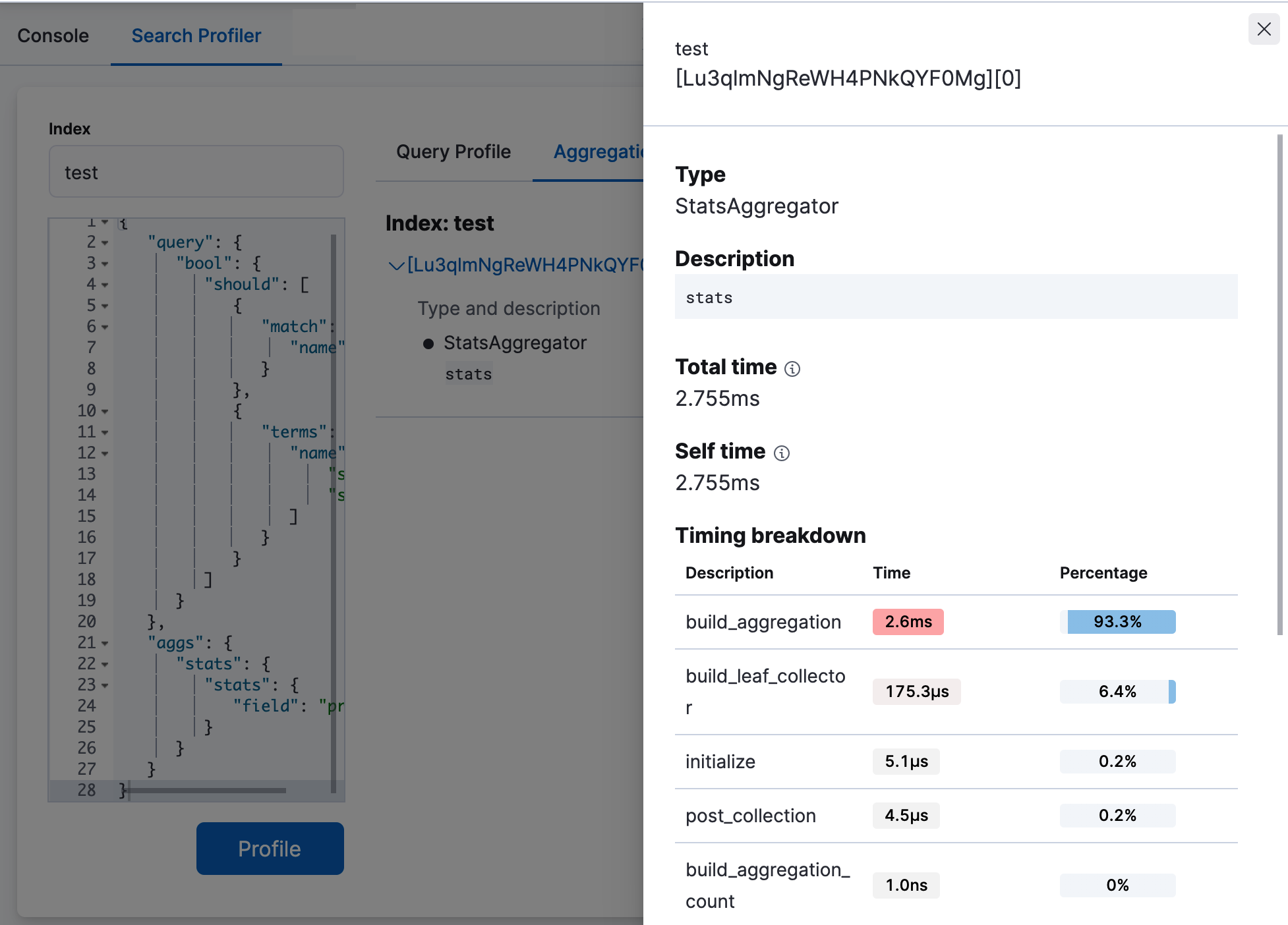Open the Aggregation Profile tab
Screen dimensions: 1288x925
597,152
